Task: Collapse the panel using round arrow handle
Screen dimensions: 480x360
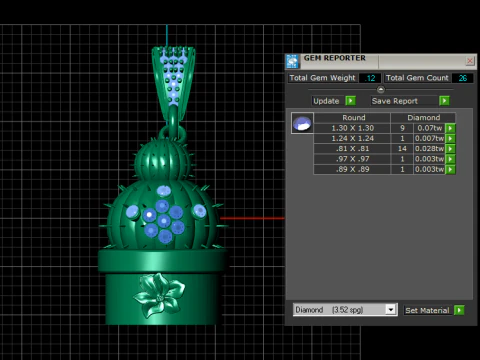Action: [x=381, y=89]
